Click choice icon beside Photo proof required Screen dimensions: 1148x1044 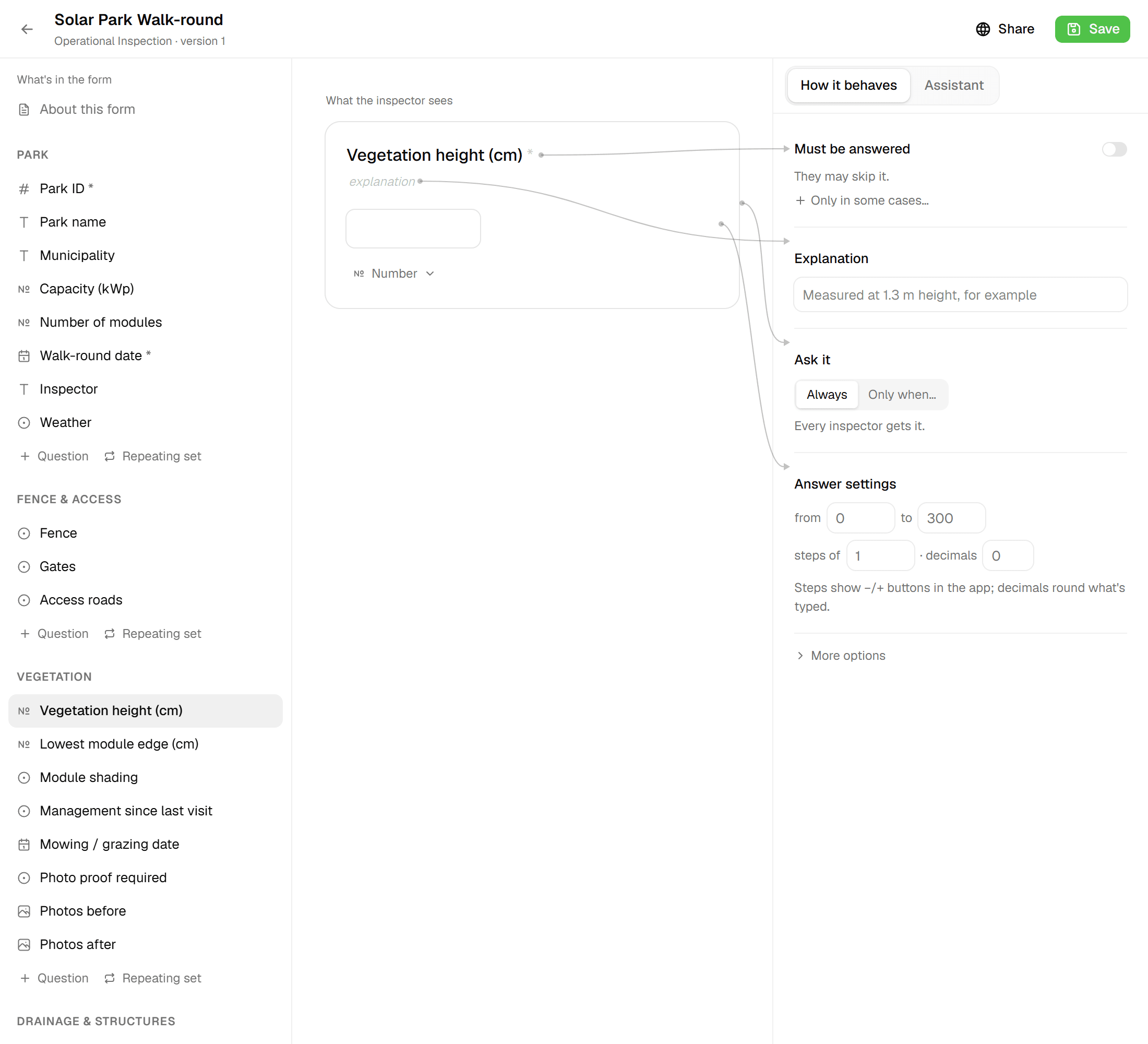[x=24, y=877]
